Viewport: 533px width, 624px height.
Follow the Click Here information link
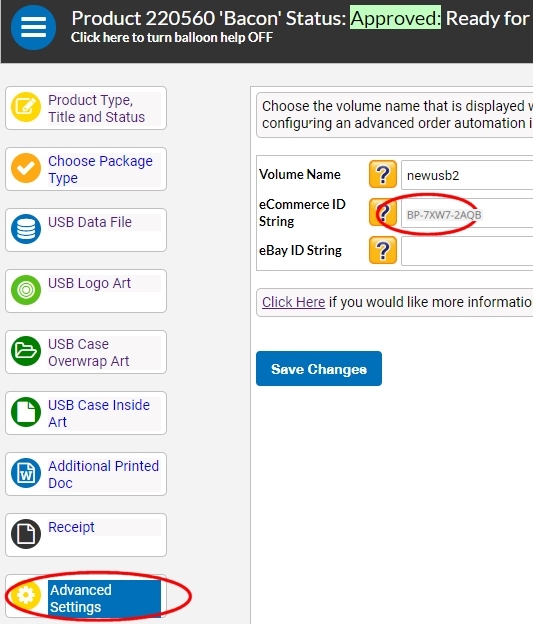(293, 302)
